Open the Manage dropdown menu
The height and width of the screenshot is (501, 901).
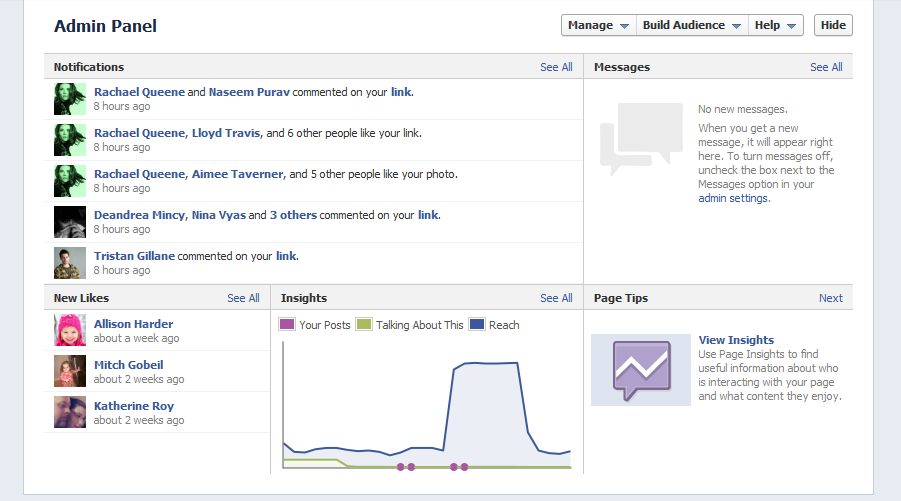coord(599,25)
